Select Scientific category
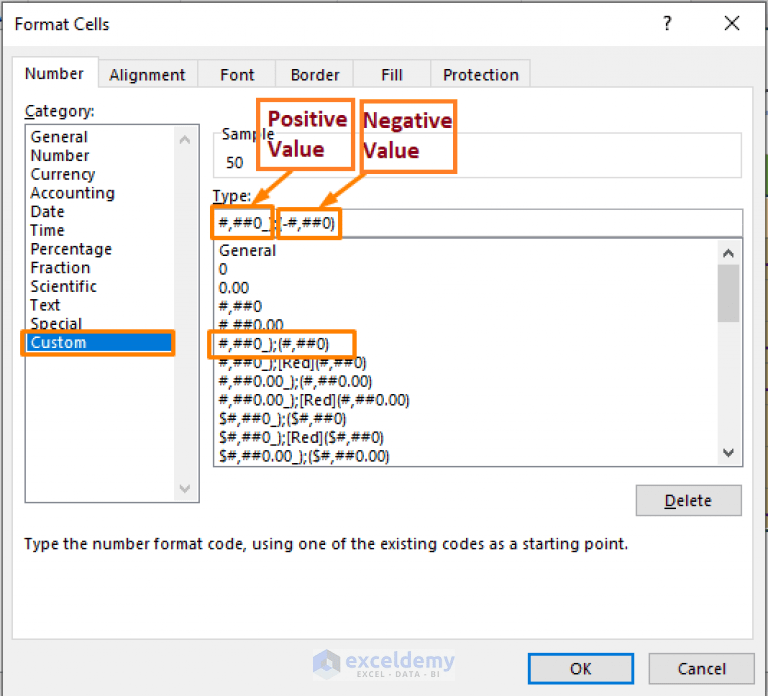768x696 pixels. (x=64, y=286)
